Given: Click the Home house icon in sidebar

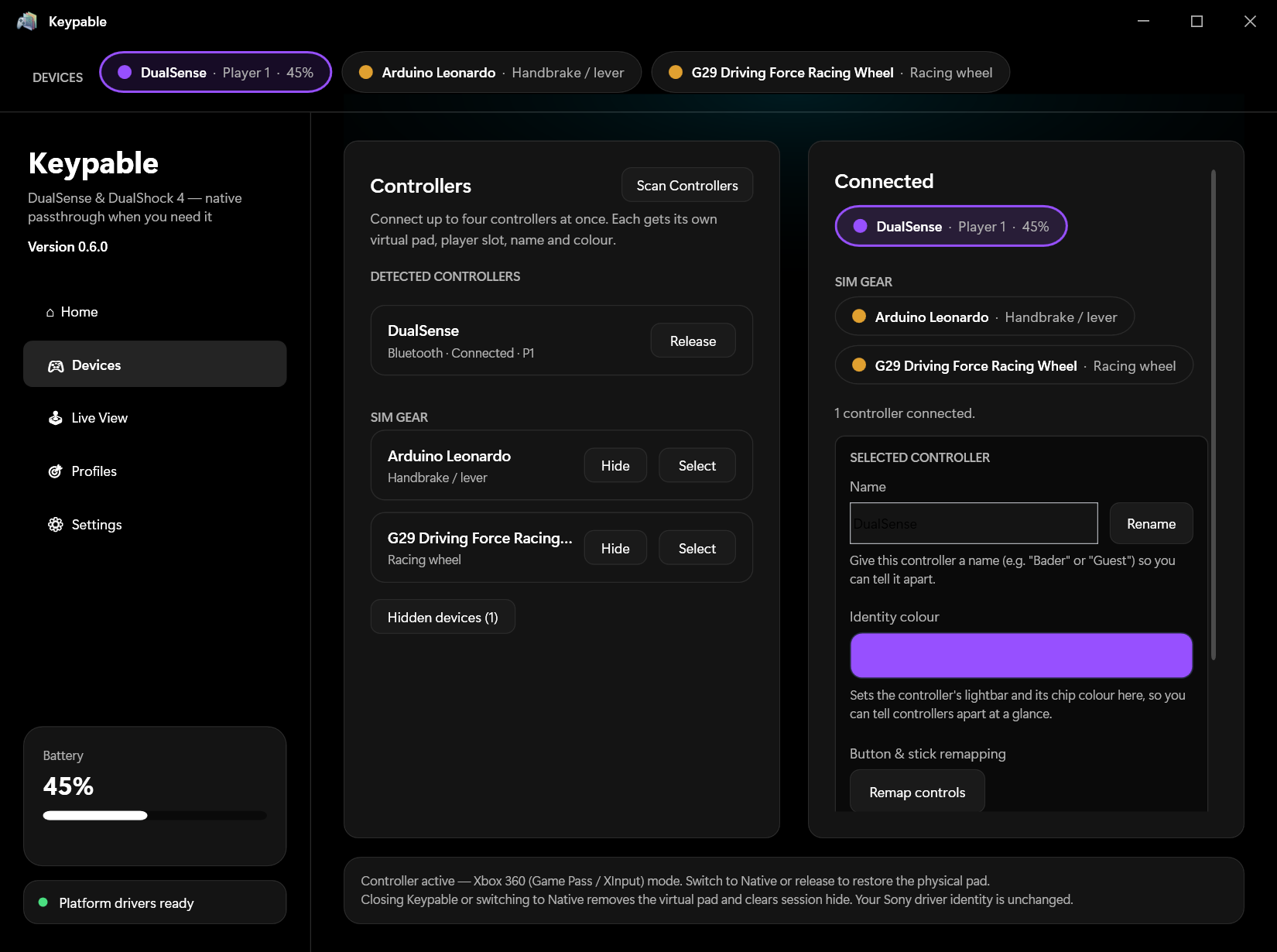Looking at the screenshot, I should point(50,313).
